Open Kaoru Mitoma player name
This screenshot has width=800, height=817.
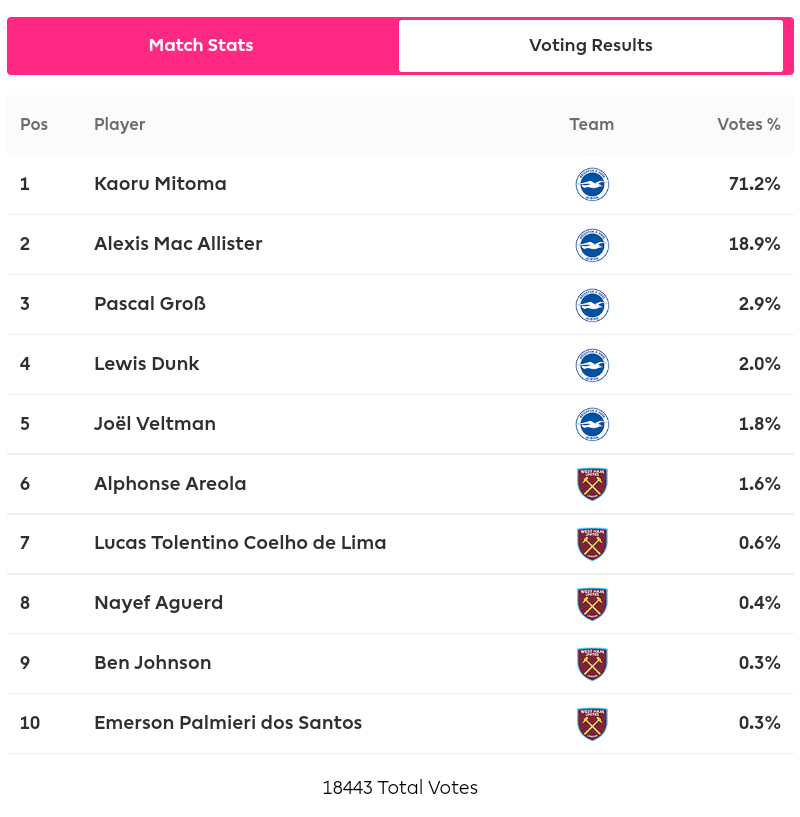(160, 184)
